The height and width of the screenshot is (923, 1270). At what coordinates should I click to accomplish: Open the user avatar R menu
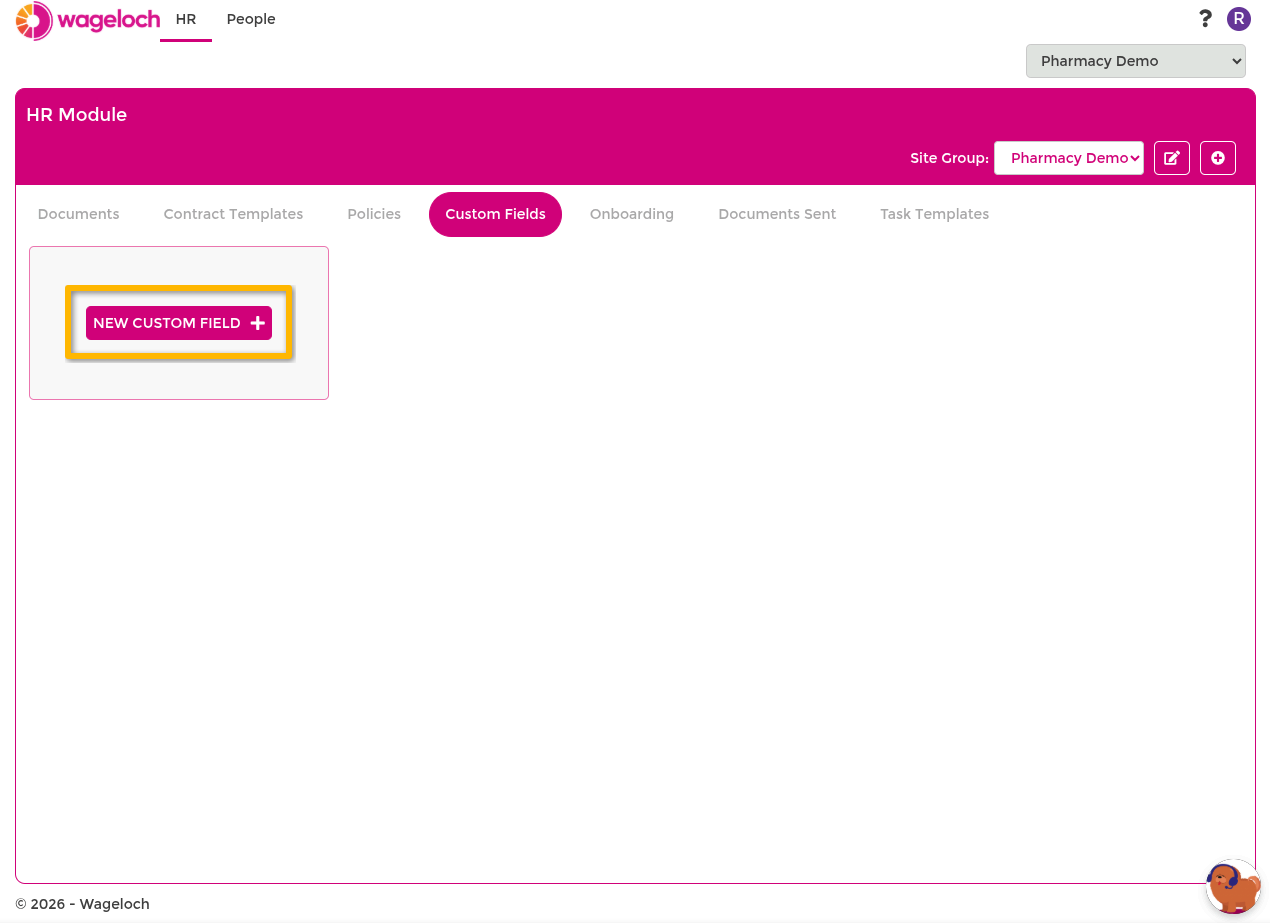[1239, 19]
